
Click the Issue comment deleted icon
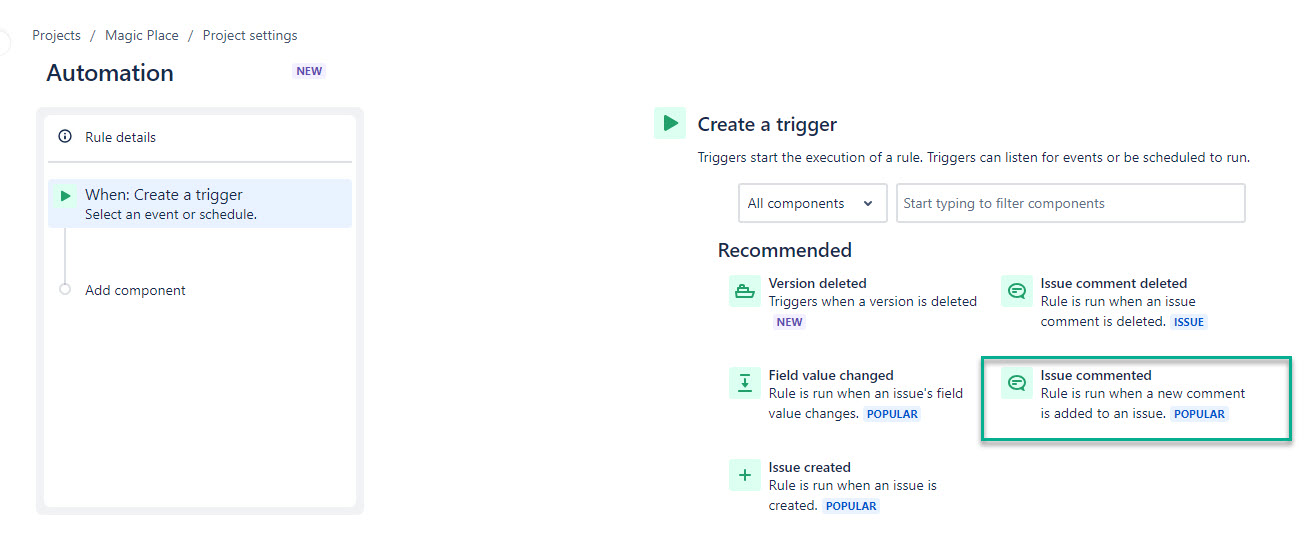pyautogui.click(x=1017, y=291)
